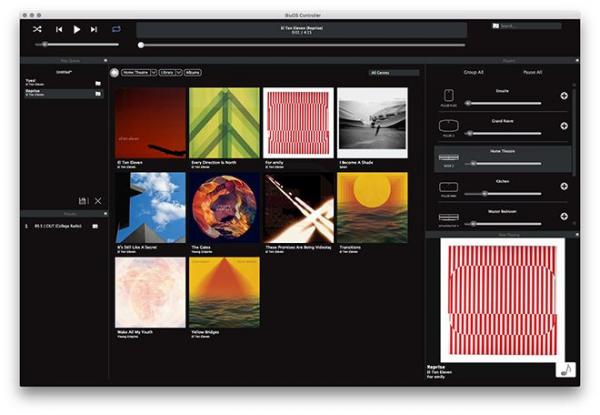Toggle the blue repeat mode icon
Image resolution: width=600 pixels, height=415 pixels.
point(116,29)
